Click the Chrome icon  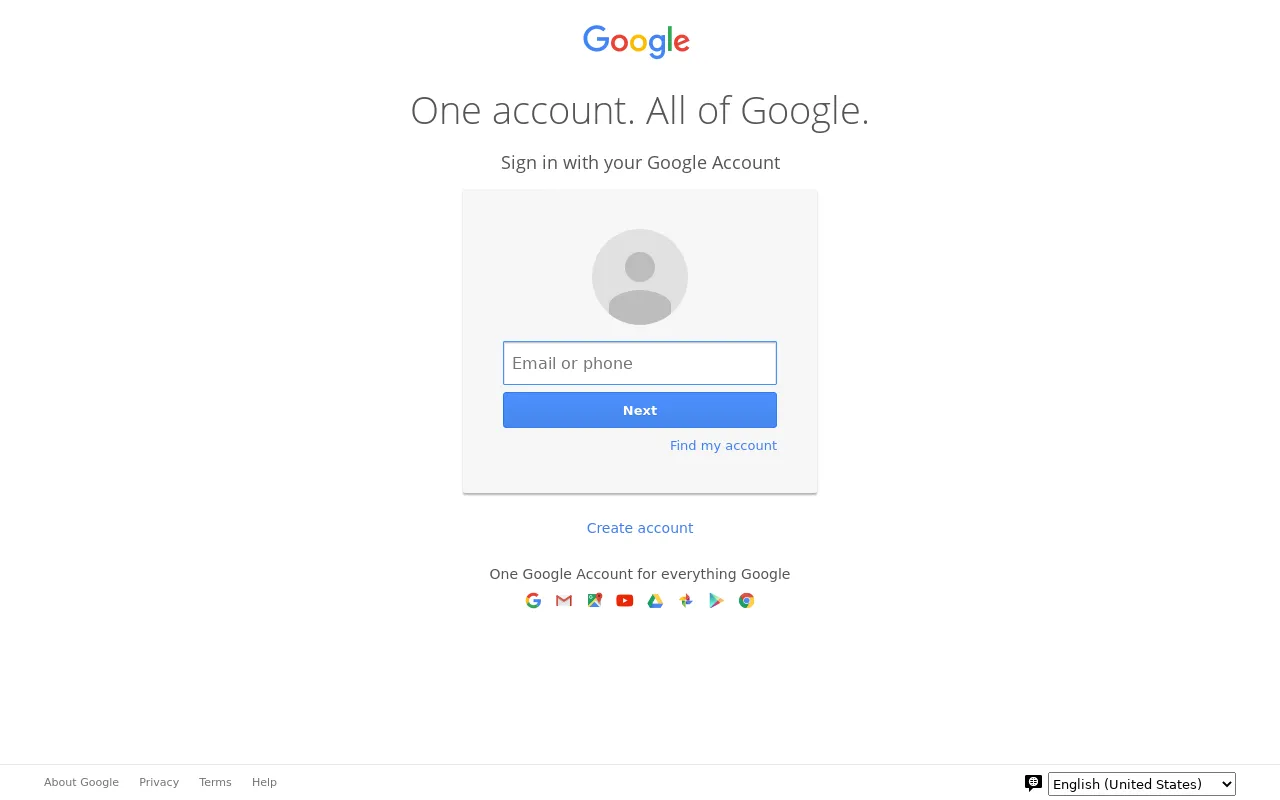(746, 600)
